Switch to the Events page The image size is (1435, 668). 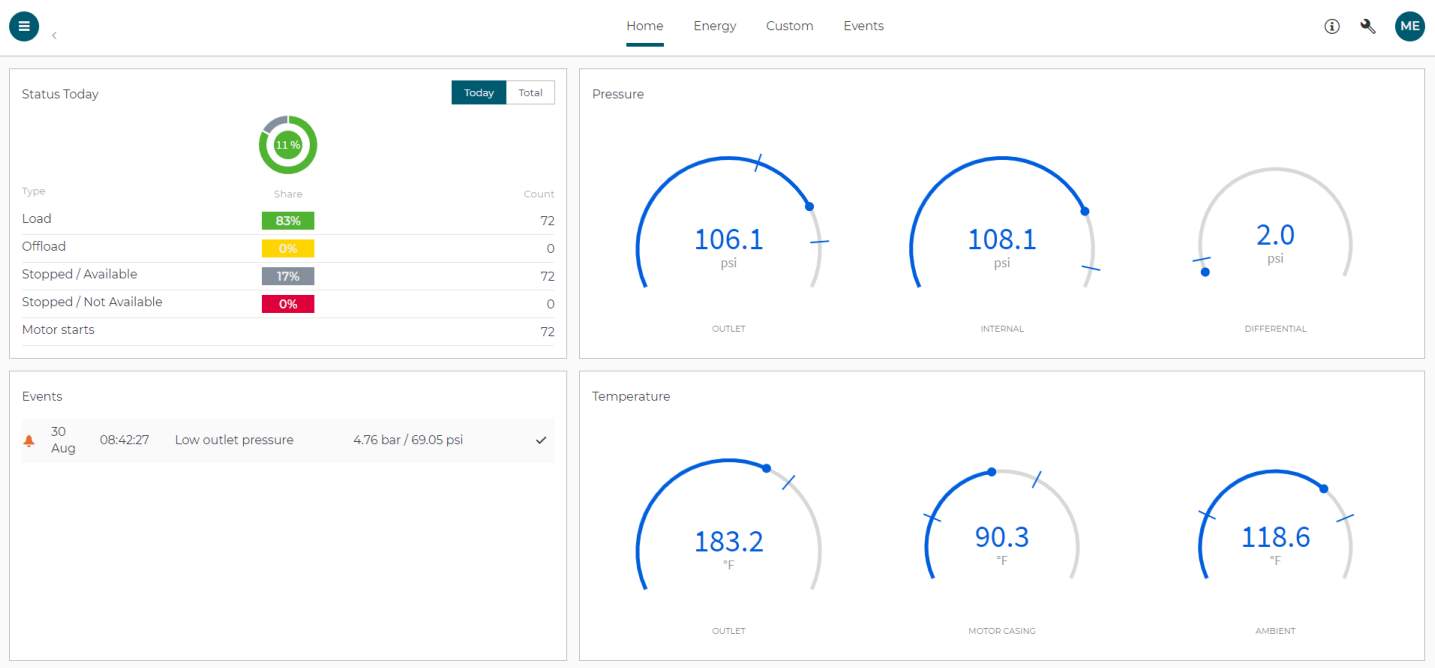(x=863, y=26)
